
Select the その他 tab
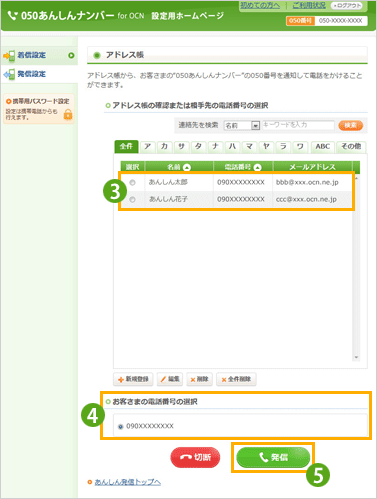[x=351, y=147]
